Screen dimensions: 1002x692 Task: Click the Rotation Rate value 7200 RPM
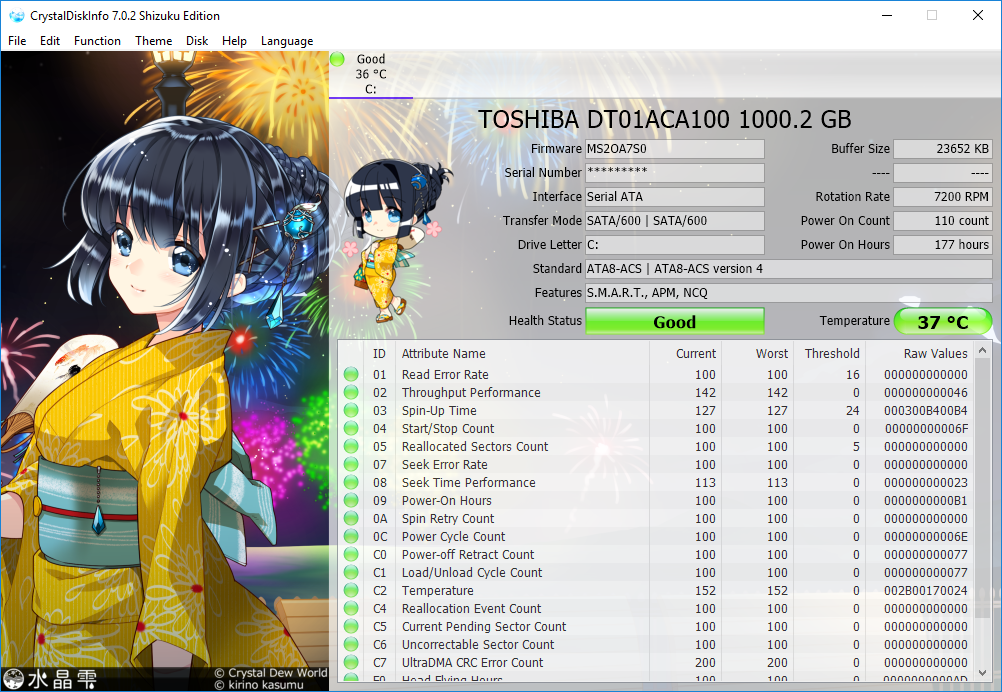943,197
